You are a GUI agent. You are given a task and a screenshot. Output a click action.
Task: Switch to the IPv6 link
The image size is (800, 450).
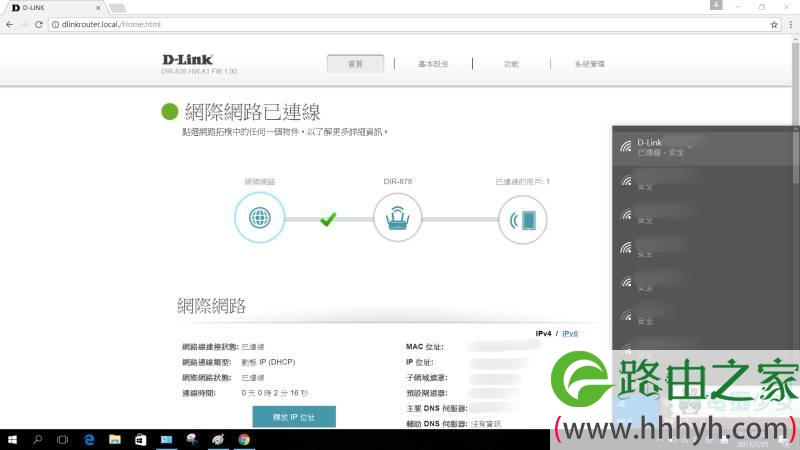tap(570, 333)
